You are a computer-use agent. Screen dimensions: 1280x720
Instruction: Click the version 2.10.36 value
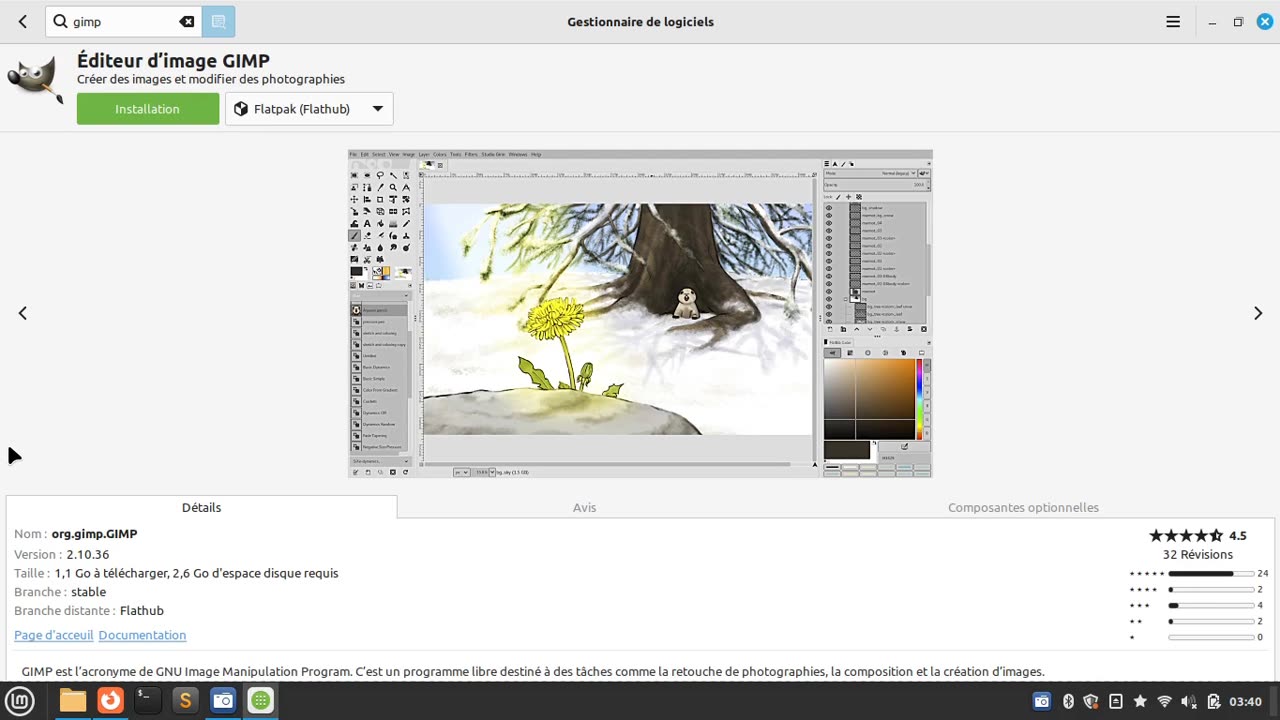[x=88, y=554]
